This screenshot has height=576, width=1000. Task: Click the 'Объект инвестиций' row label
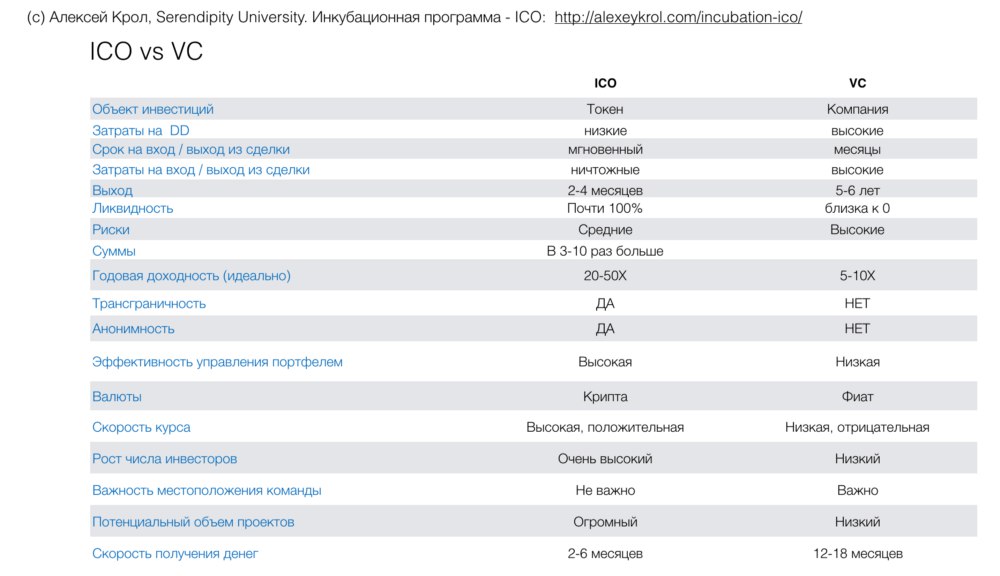(153, 109)
